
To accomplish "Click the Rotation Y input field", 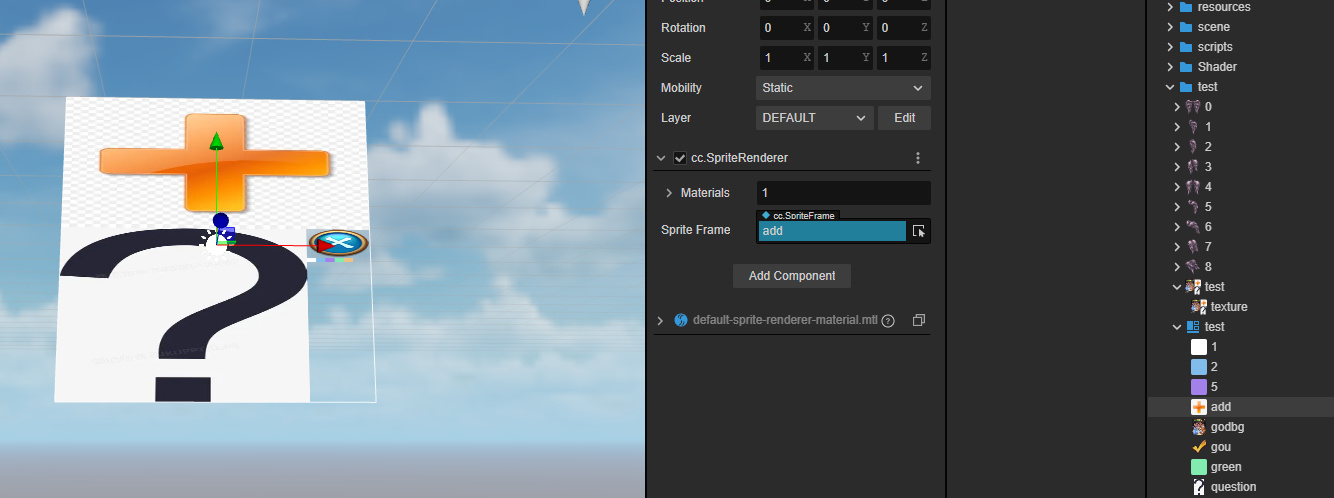I will pyautogui.click(x=844, y=28).
